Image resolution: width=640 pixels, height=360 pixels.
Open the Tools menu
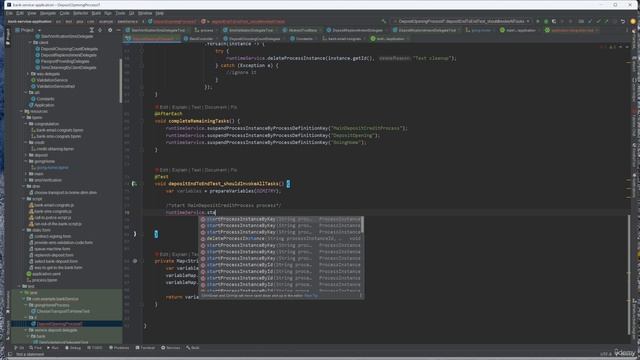click(x=120, y=13)
